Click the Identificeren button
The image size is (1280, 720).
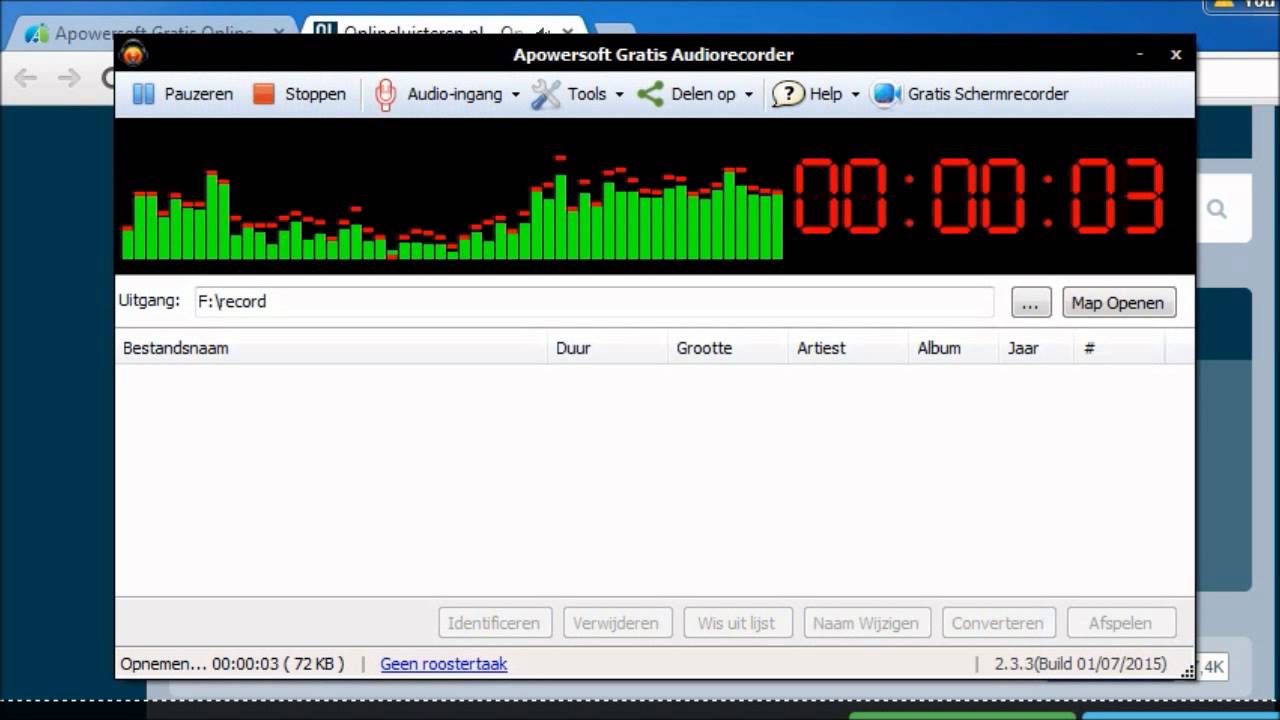[x=494, y=623]
